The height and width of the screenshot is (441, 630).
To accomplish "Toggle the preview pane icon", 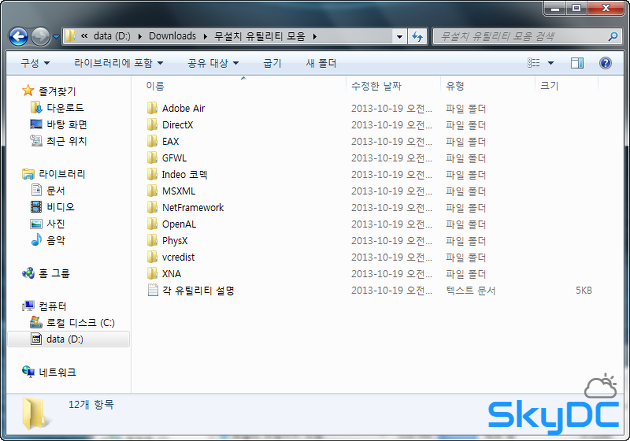I will click(577, 63).
